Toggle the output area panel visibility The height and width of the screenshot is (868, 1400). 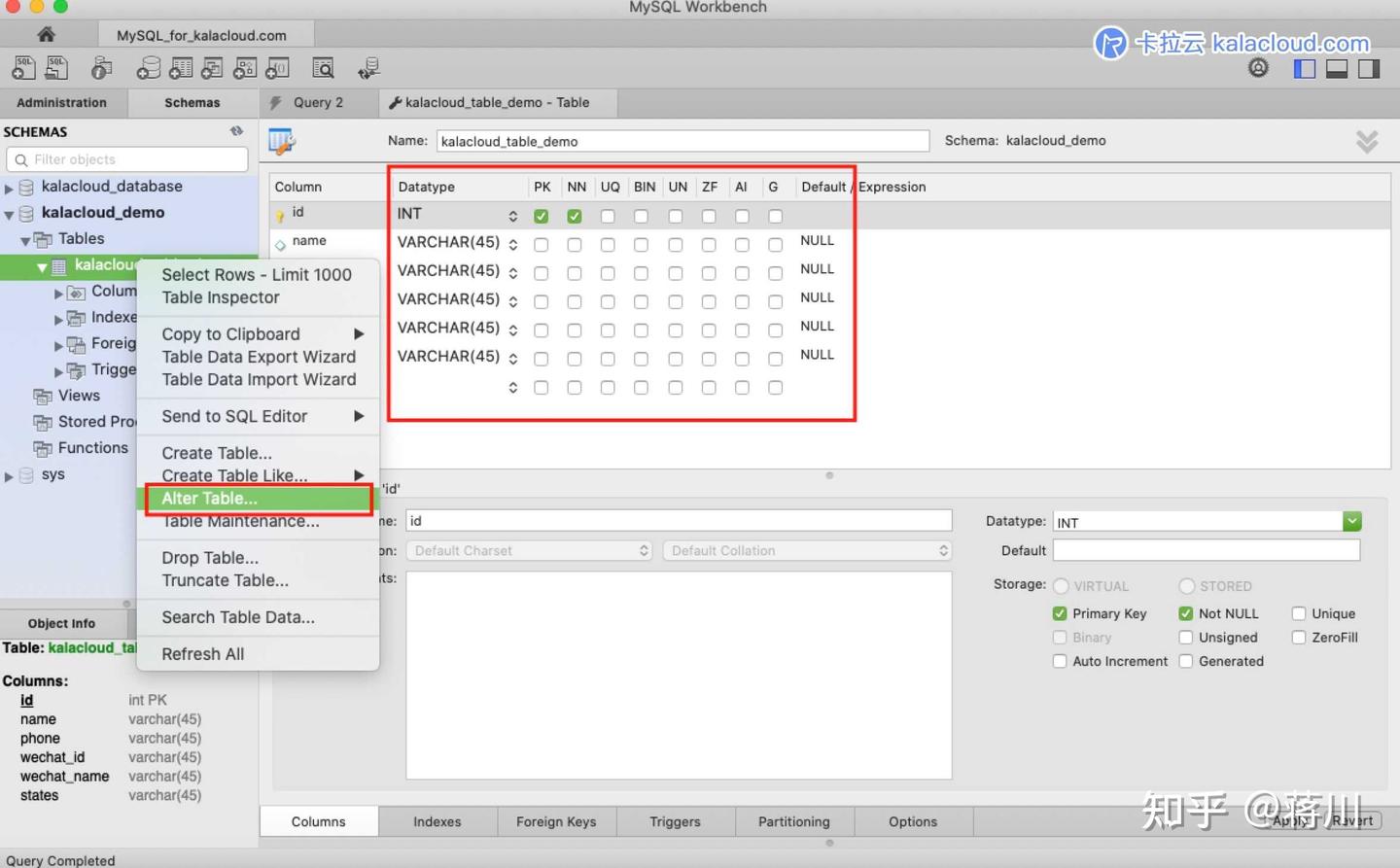(x=1336, y=68)
